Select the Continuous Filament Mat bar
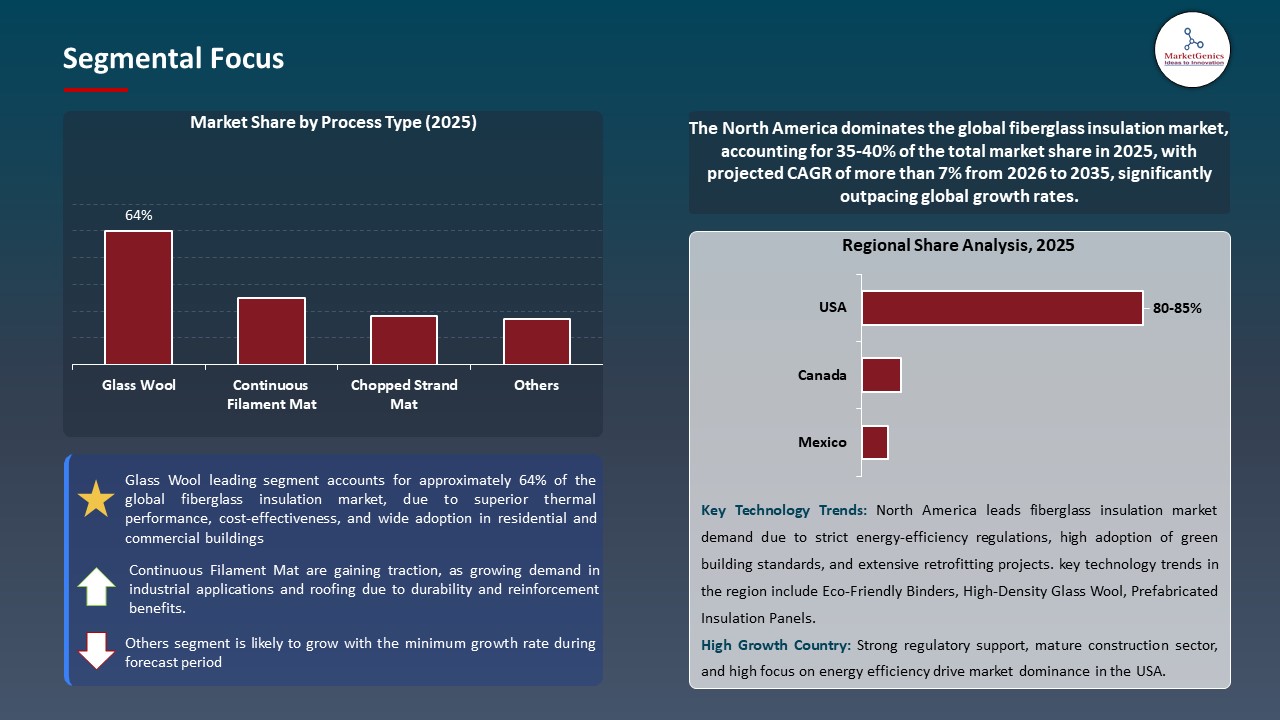The image size is (1280, 720). click(x=271, y=331)
